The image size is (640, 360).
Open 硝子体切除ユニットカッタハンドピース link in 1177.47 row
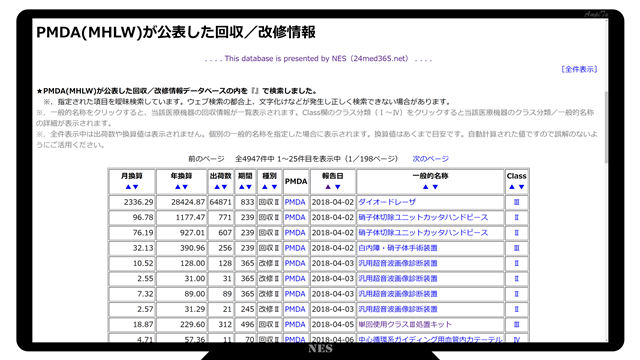pos(423,218)
